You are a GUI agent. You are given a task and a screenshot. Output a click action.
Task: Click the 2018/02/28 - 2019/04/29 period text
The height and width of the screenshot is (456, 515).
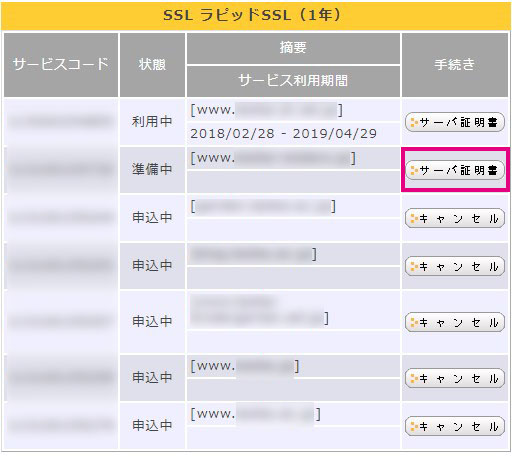[283, 134]
